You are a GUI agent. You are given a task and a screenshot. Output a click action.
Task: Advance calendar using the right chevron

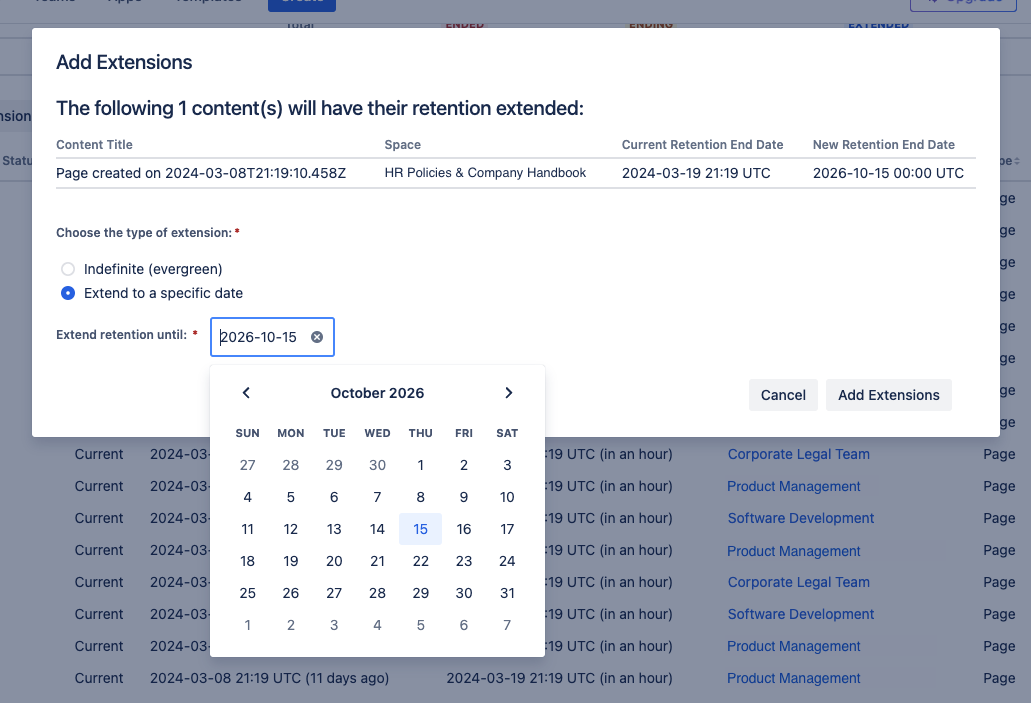coord(508,393)
